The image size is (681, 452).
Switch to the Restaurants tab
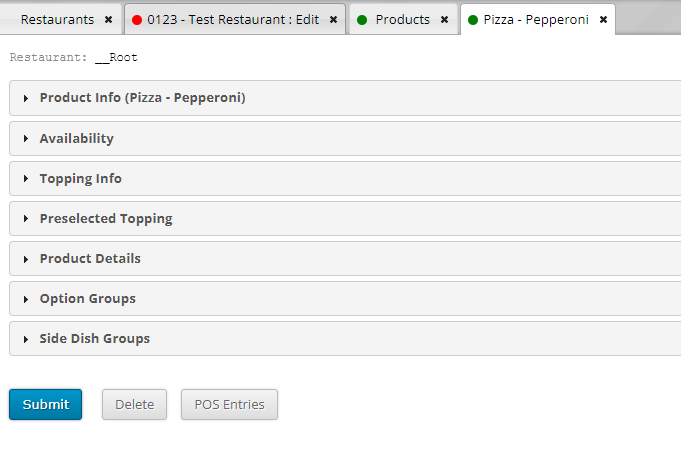click(x=57, y=20)
